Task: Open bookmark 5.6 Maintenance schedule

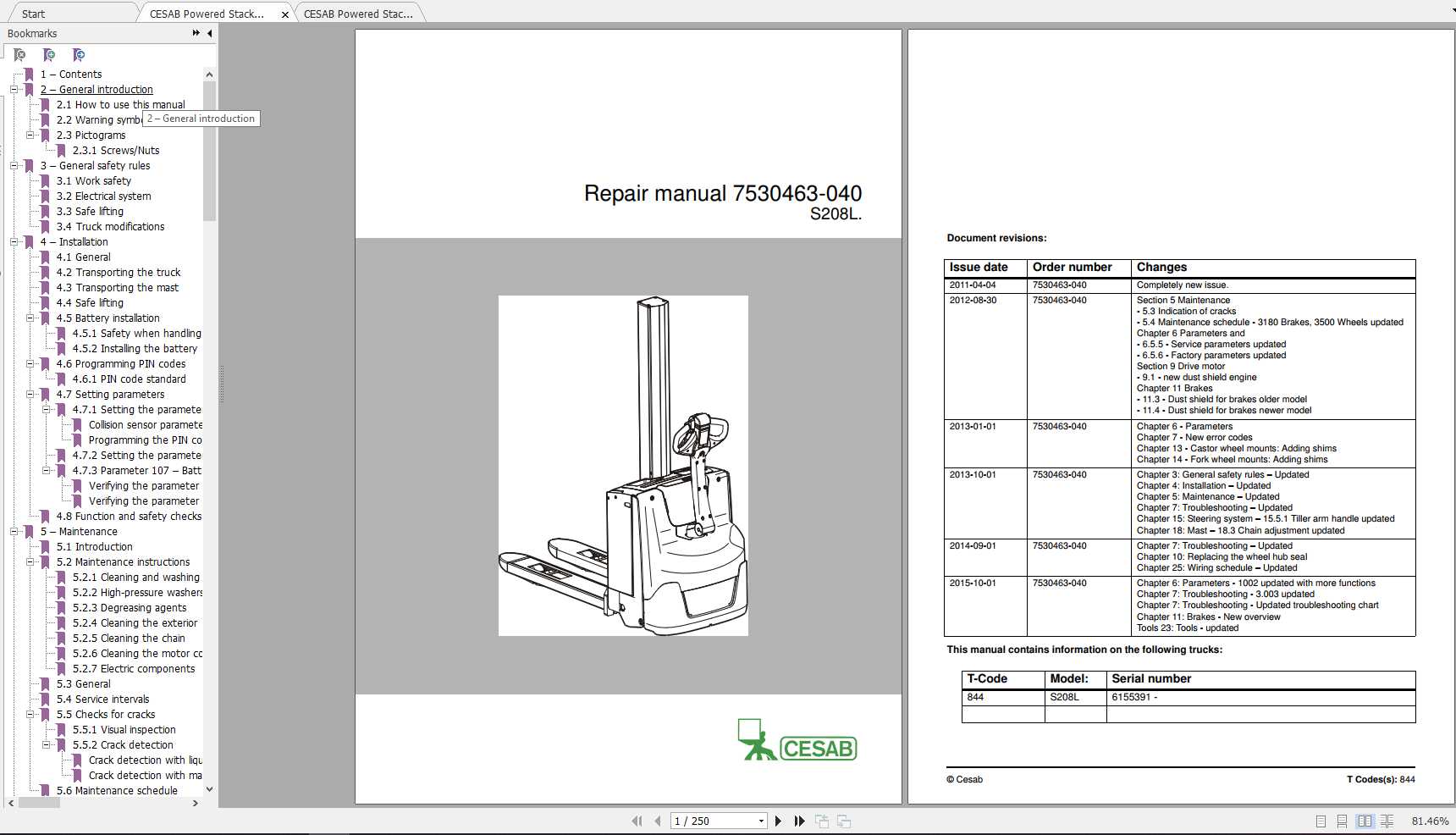Action: click(117, 791)
